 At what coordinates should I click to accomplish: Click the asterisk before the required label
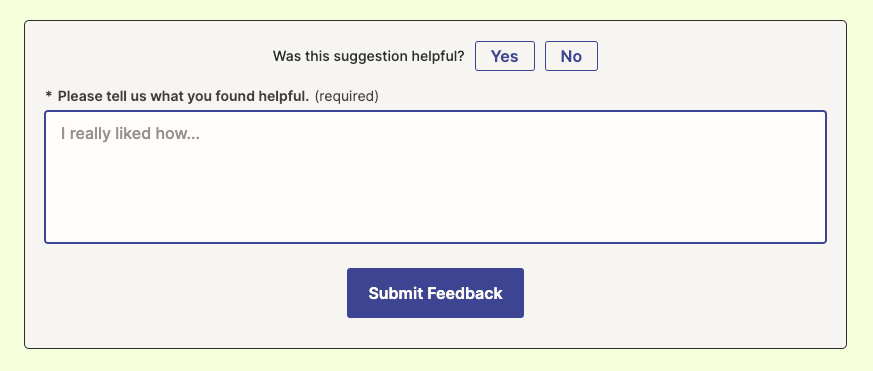pos(48,95)
